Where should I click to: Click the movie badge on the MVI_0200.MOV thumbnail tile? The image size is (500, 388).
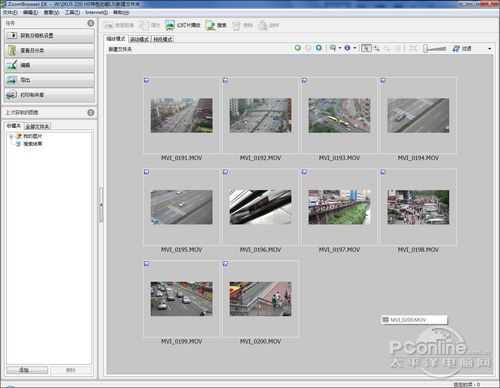tap(226, 264)
